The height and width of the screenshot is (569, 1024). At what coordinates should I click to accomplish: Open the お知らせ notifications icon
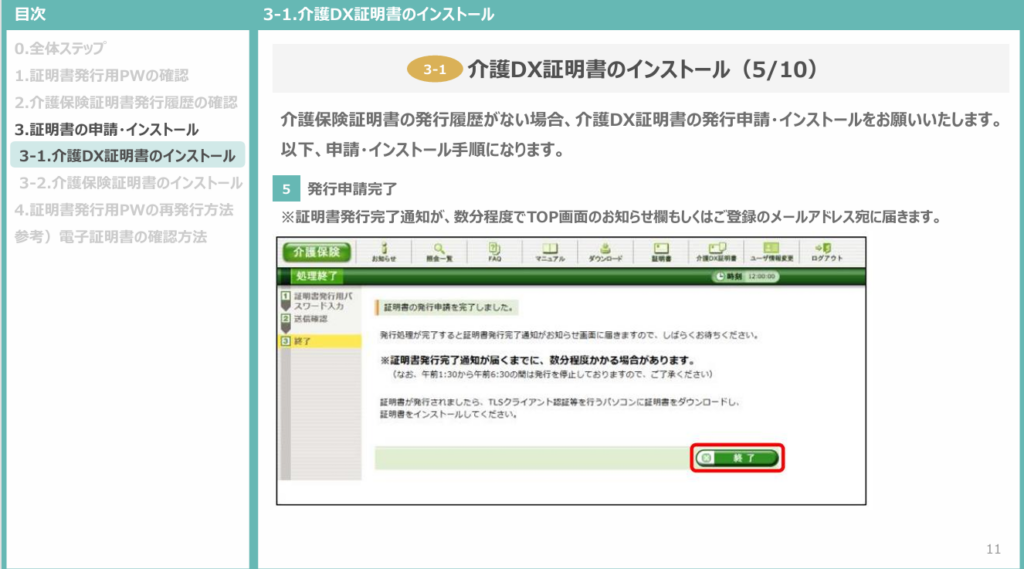(x=384, y=252)
